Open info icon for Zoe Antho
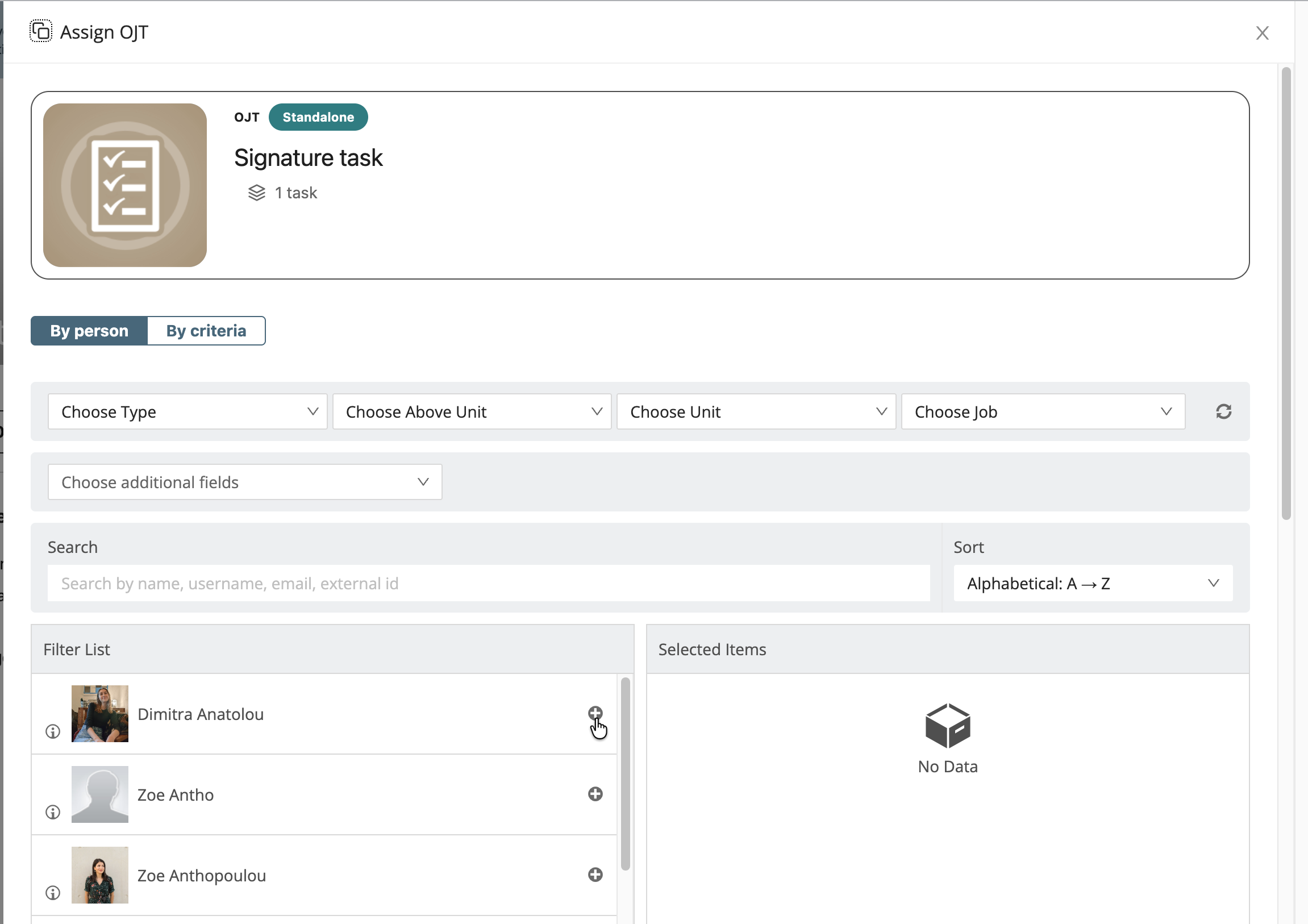Image resolution: width=1308 pixels, height=924 pixels. coord(53,812)
